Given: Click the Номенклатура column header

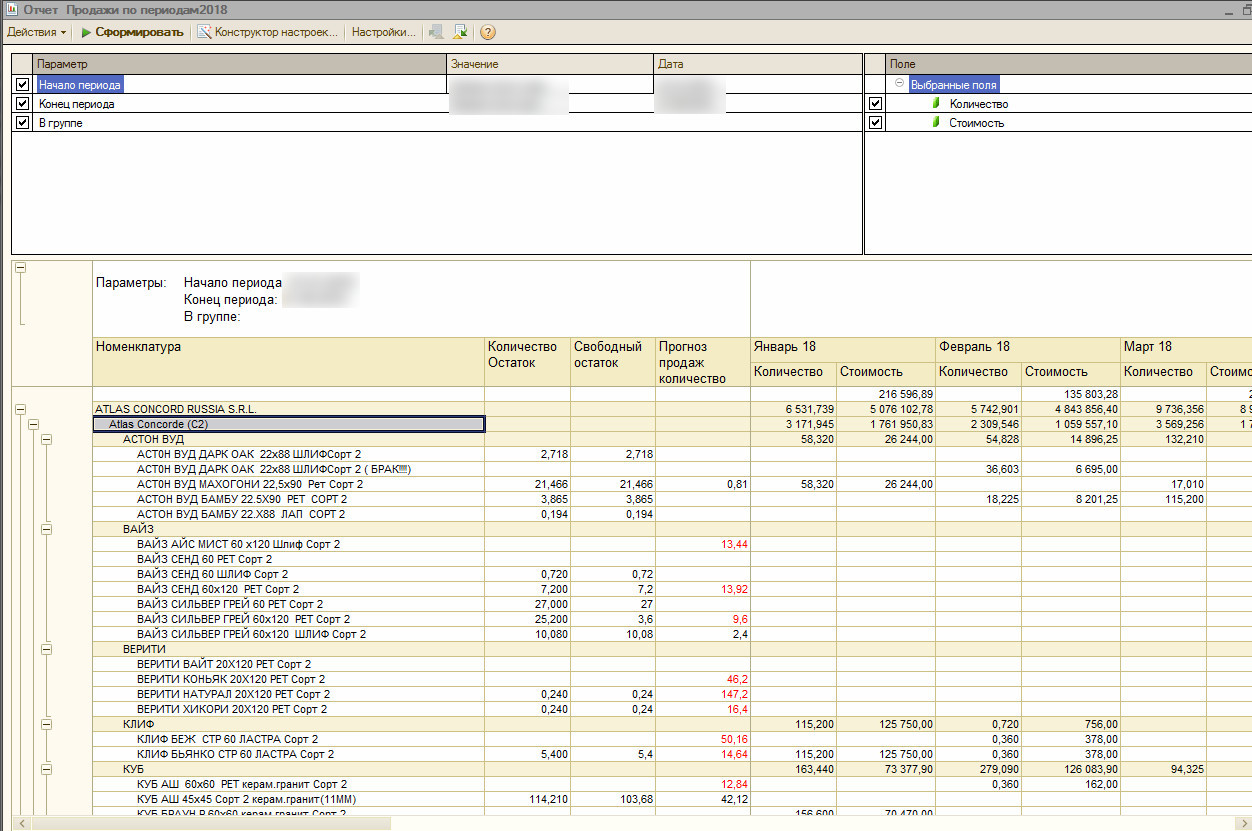Looking at the screenshot, I should [288, 347].
